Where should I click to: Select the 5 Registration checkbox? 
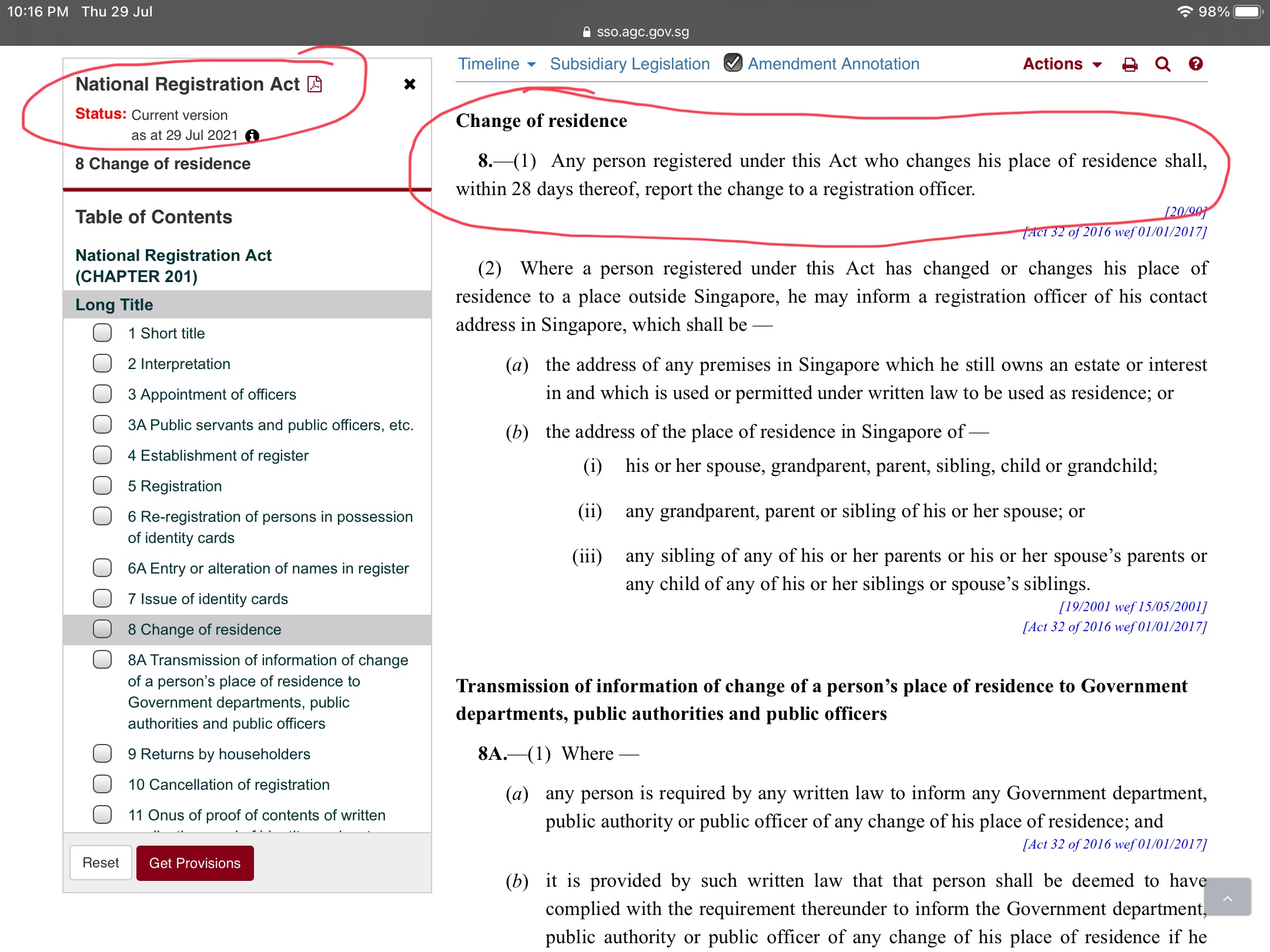[x=102, y=485]
